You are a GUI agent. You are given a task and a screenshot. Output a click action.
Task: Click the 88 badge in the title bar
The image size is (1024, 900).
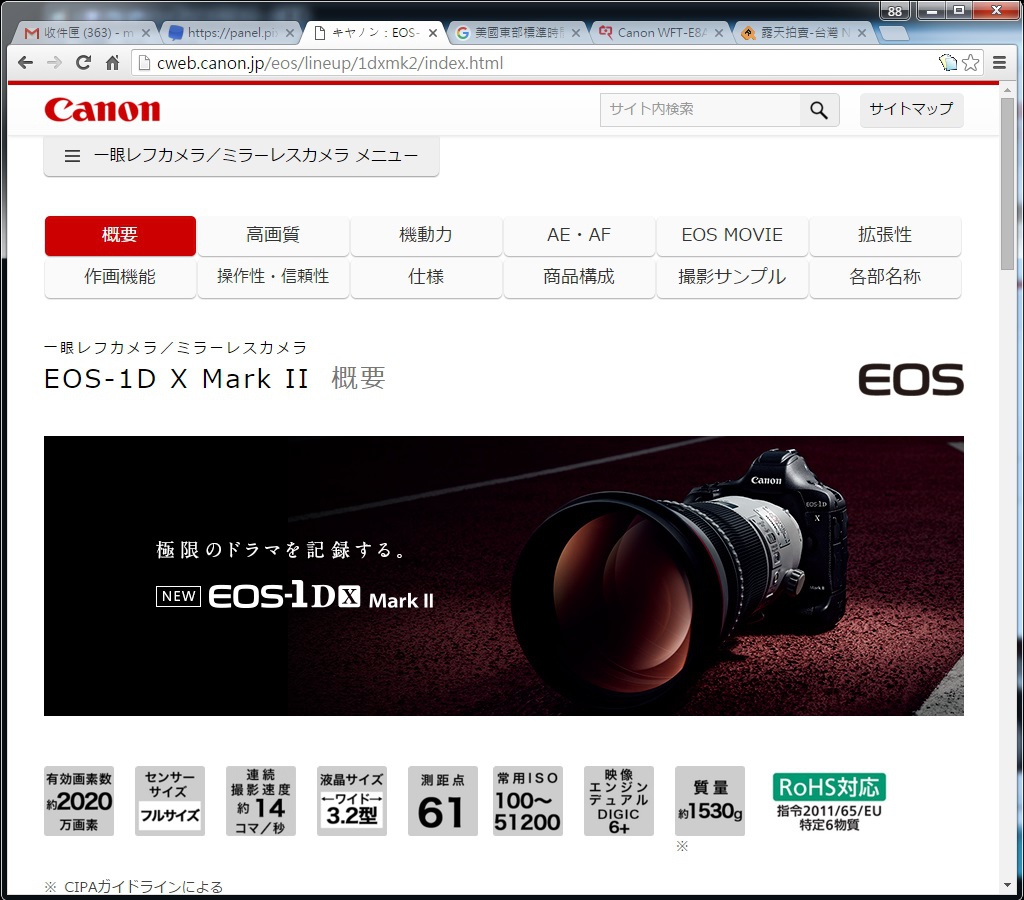pos(895,11)
